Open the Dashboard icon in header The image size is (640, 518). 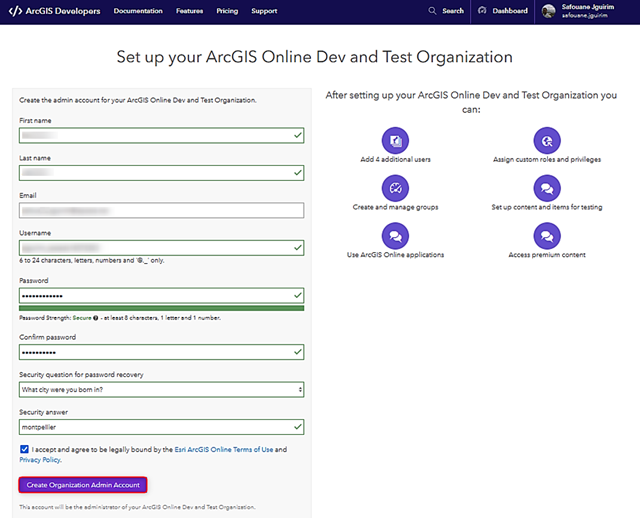(x=483, y=11)
